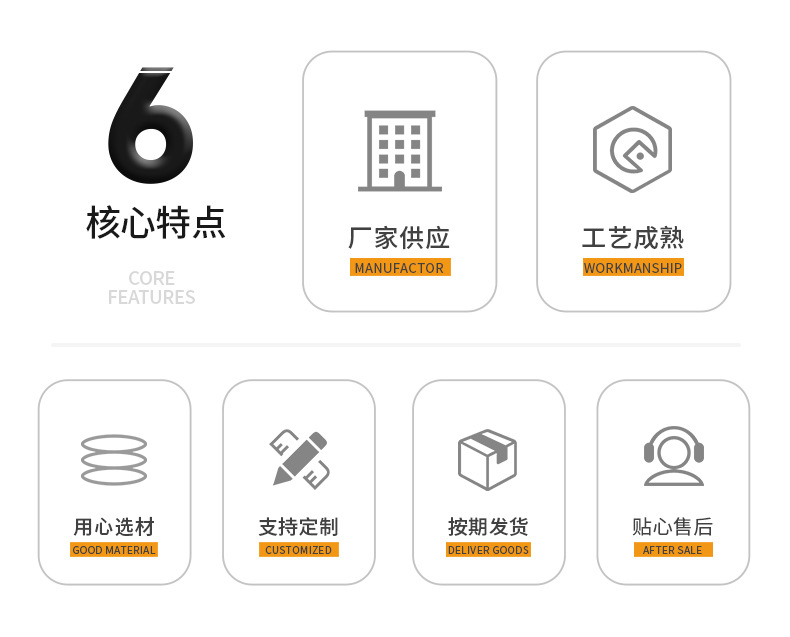Click the large black number 6
The height and width of the screenshot is (637, 790).
click(150, 125)
